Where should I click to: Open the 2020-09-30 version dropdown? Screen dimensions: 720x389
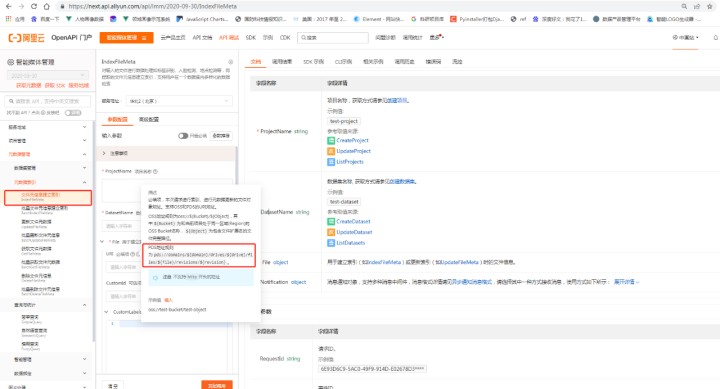click(x=48, y=75)
